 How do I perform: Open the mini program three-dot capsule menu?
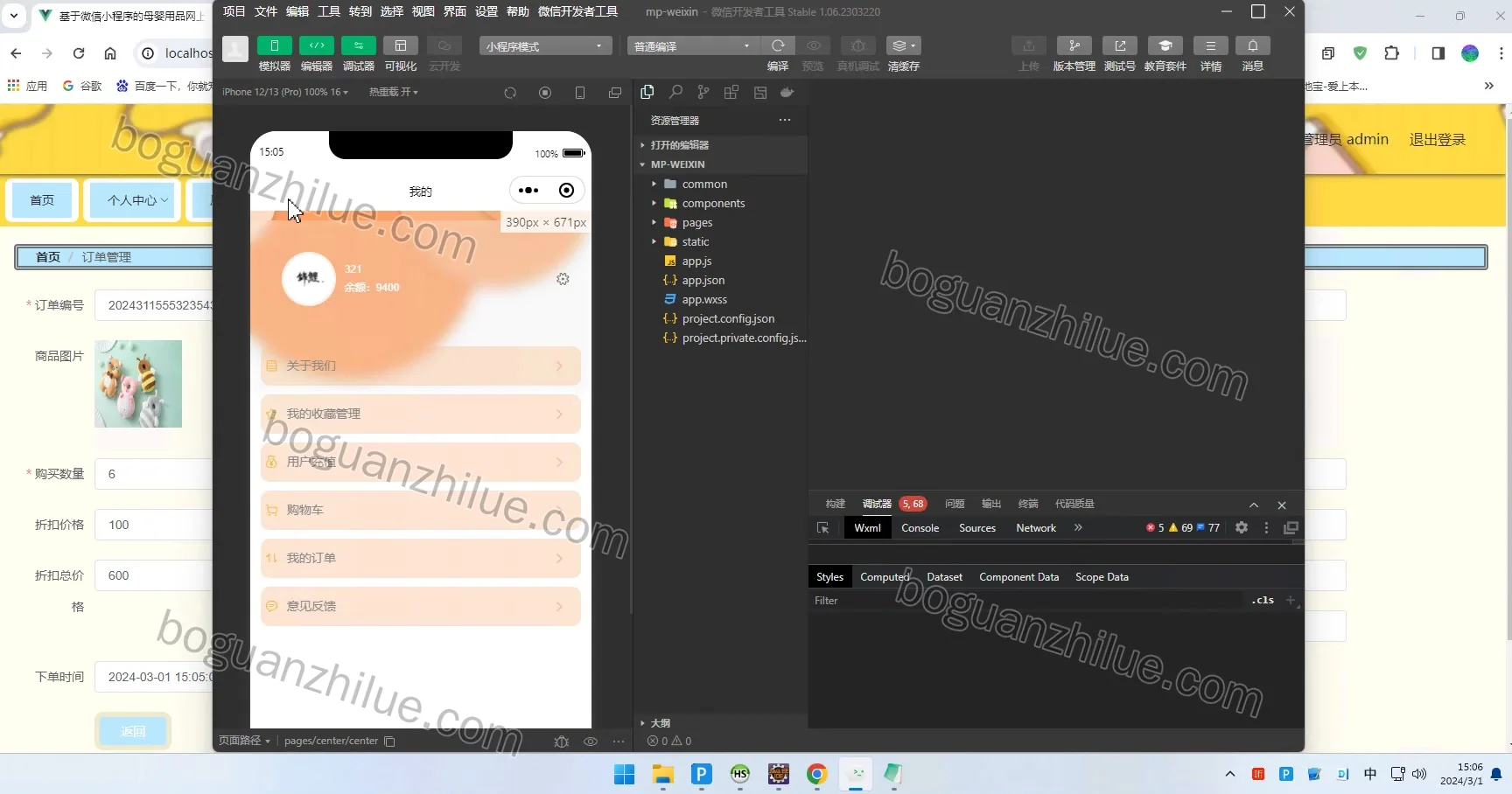pyautogui.click(x=528, y=191)
